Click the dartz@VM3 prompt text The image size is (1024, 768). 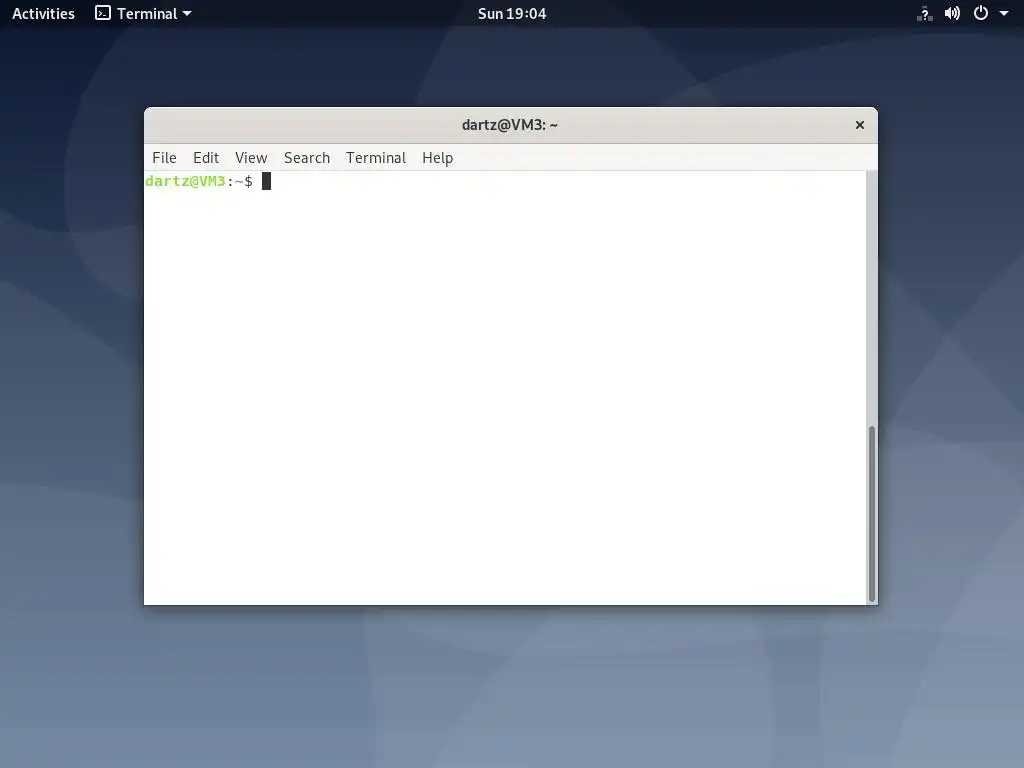click(x=185, y=181)
